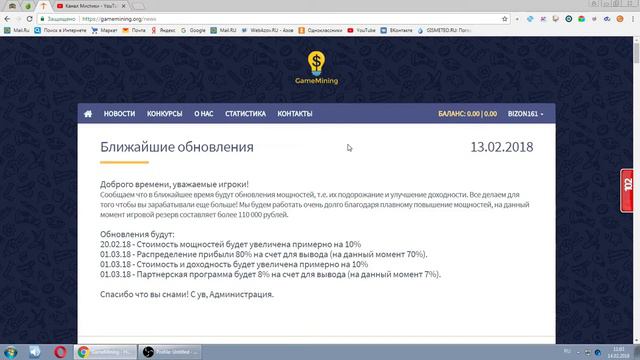Open the Google bookmark
Viewport: 640px width, 360px height.
tap(193, 30)
